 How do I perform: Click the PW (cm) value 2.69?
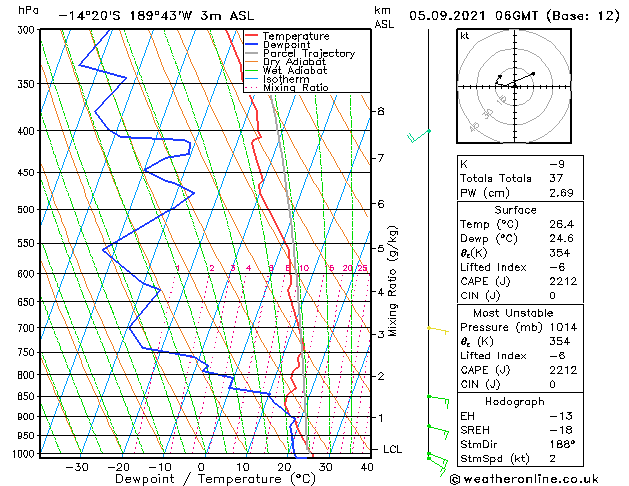click(561, 193)
